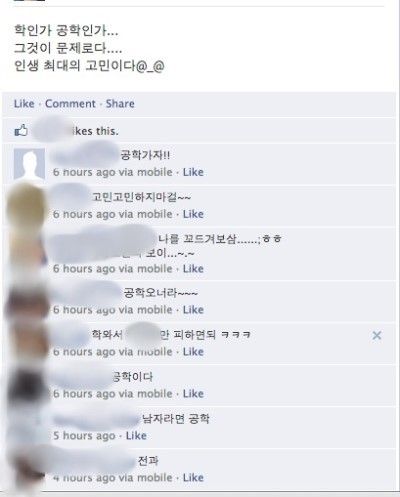
Task: Like the comment ending with 꼬드겨보삼
Action: pyautogui.click(x=193, y=269)
